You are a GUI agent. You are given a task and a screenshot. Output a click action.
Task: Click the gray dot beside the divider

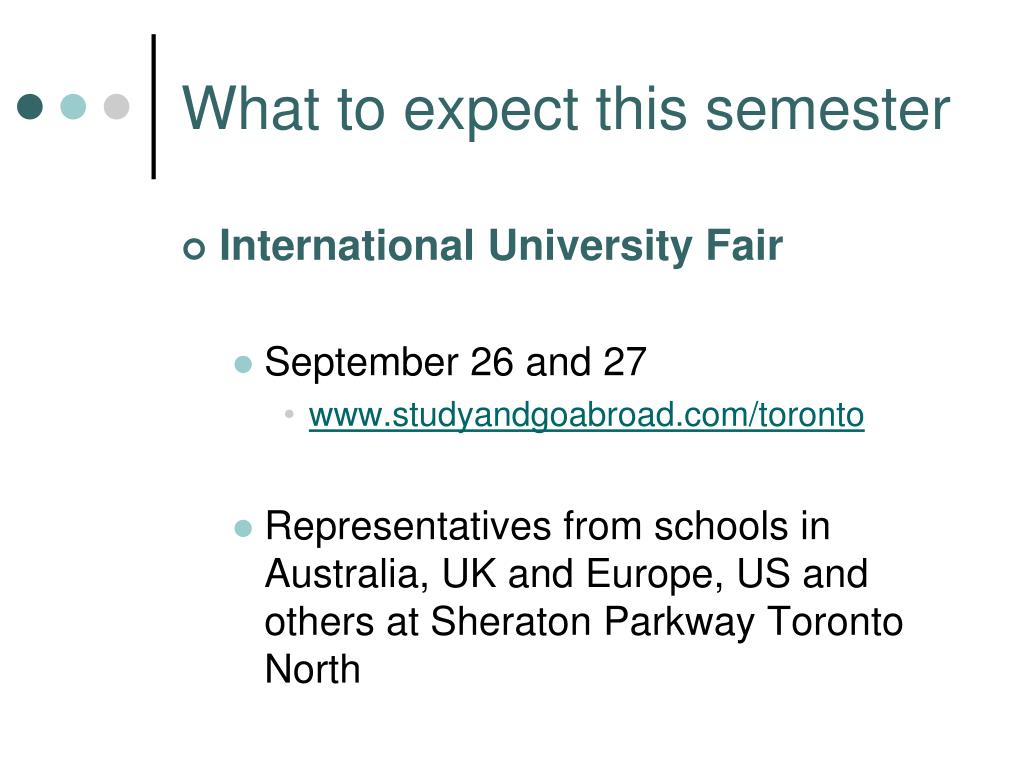[117, 106]
